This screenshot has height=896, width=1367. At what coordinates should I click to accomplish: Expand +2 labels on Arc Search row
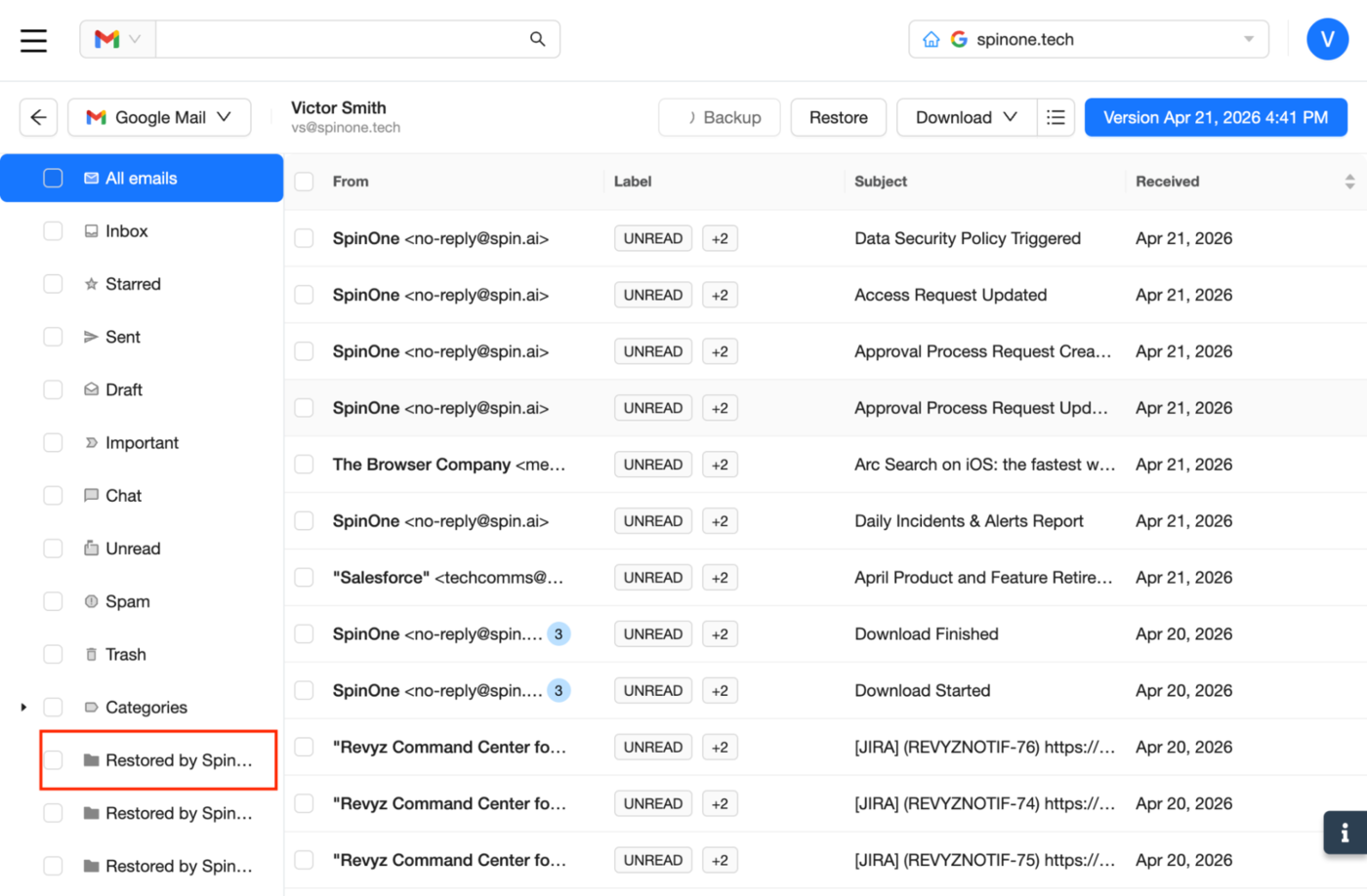tap(720, 465)
